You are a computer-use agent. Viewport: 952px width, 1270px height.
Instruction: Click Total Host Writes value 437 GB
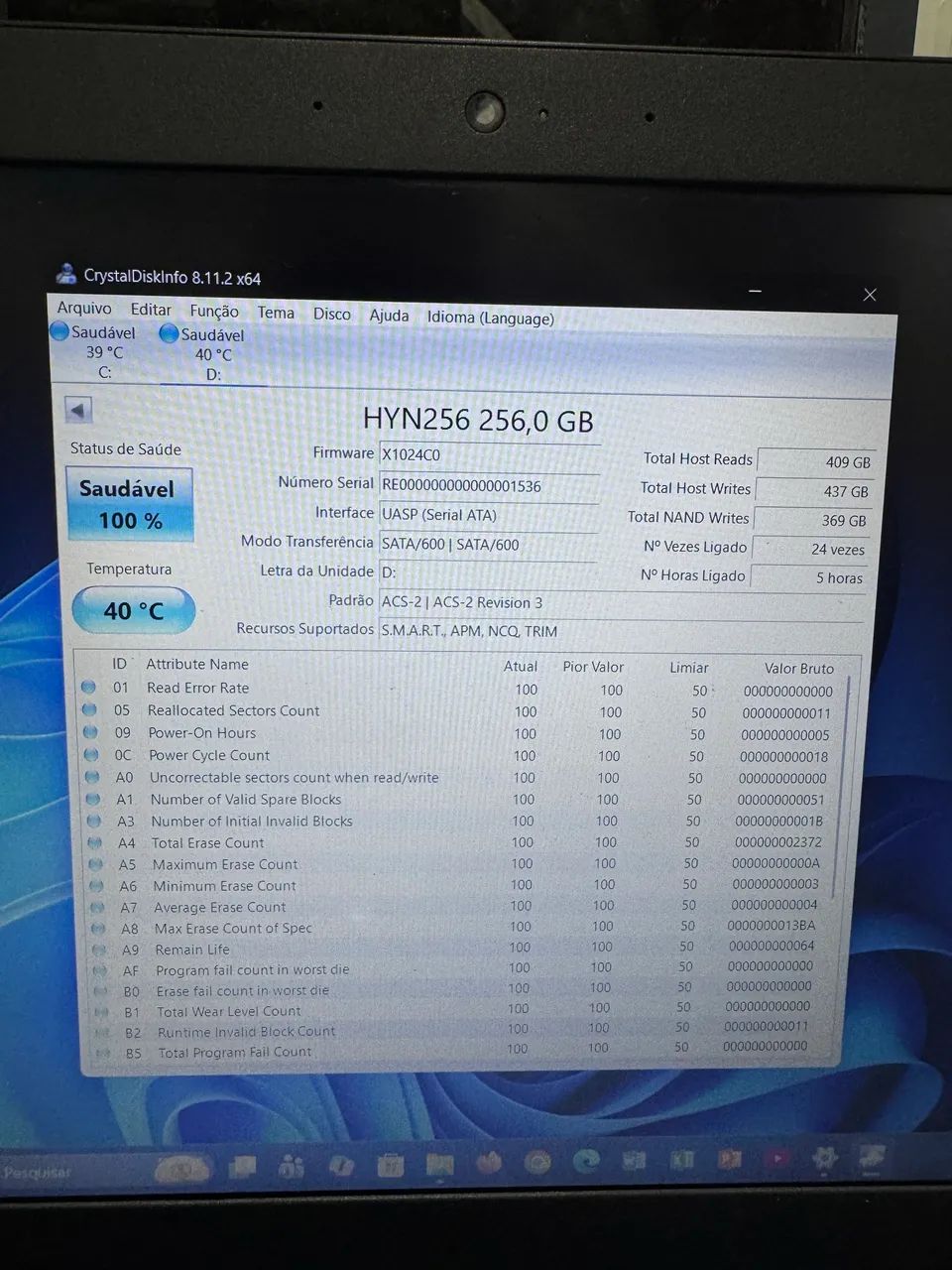(x=814, y=490)
